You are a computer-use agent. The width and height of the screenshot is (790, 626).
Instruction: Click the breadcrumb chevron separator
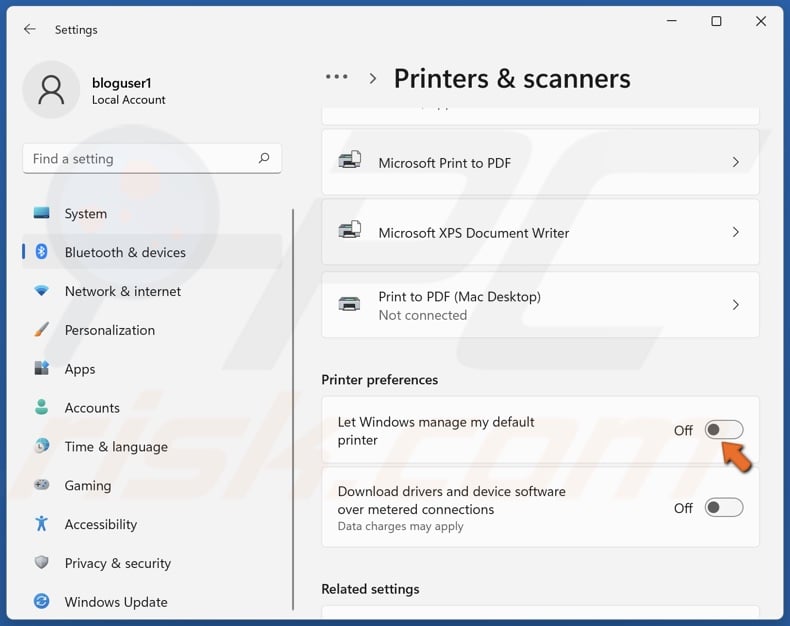click(x=373, y=79)
